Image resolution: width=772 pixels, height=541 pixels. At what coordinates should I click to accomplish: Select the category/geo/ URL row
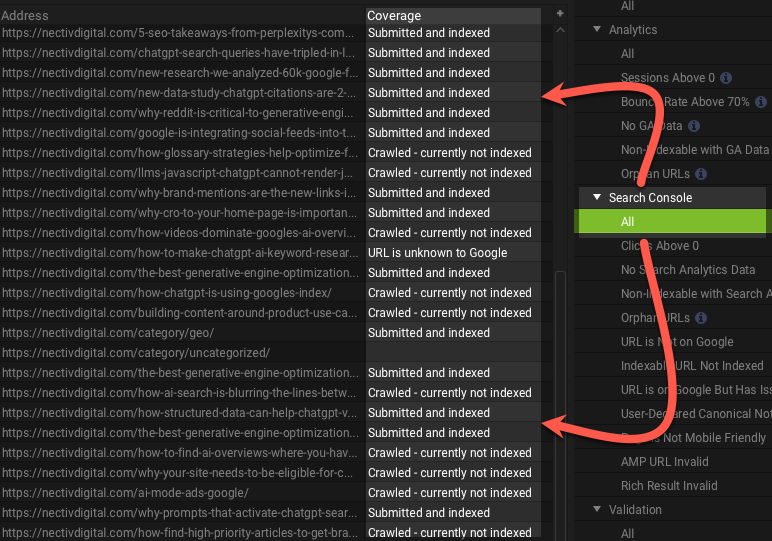click(x=108, y=333)
